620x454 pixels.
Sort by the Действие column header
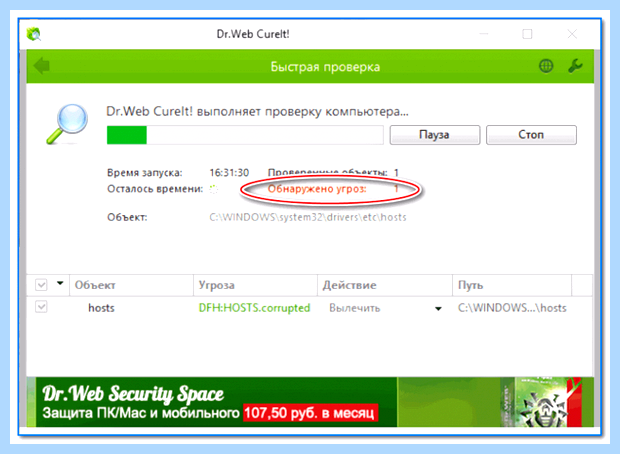click(x=385, y=285)
